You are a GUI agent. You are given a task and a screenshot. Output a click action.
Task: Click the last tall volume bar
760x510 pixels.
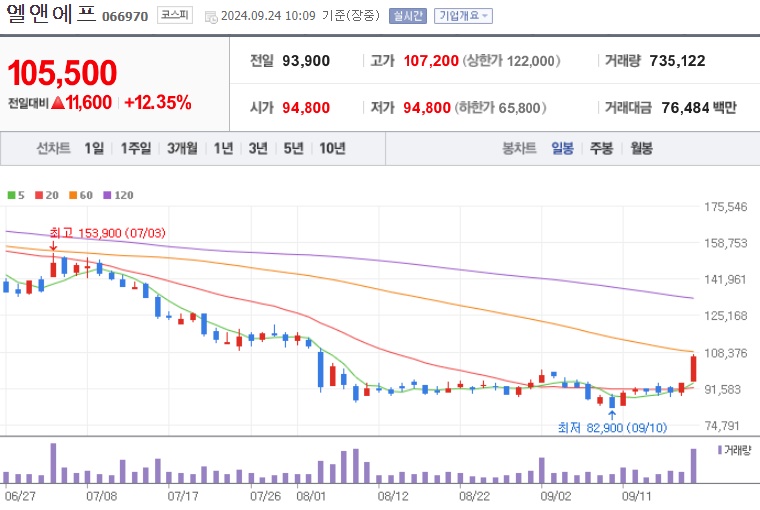pyautogui.click(x=694, y=466)
